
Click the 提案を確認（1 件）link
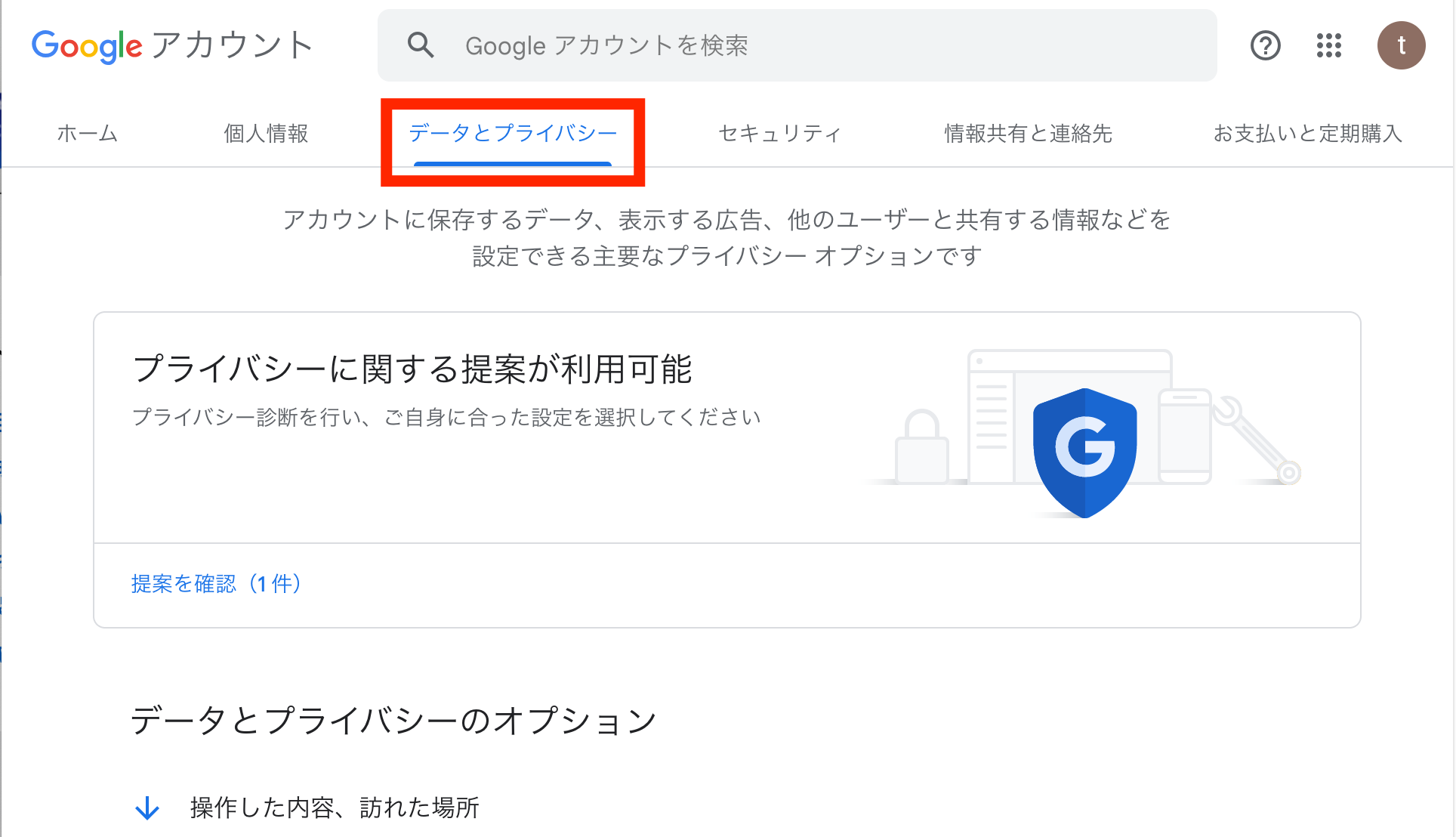(x=217, y=584)
